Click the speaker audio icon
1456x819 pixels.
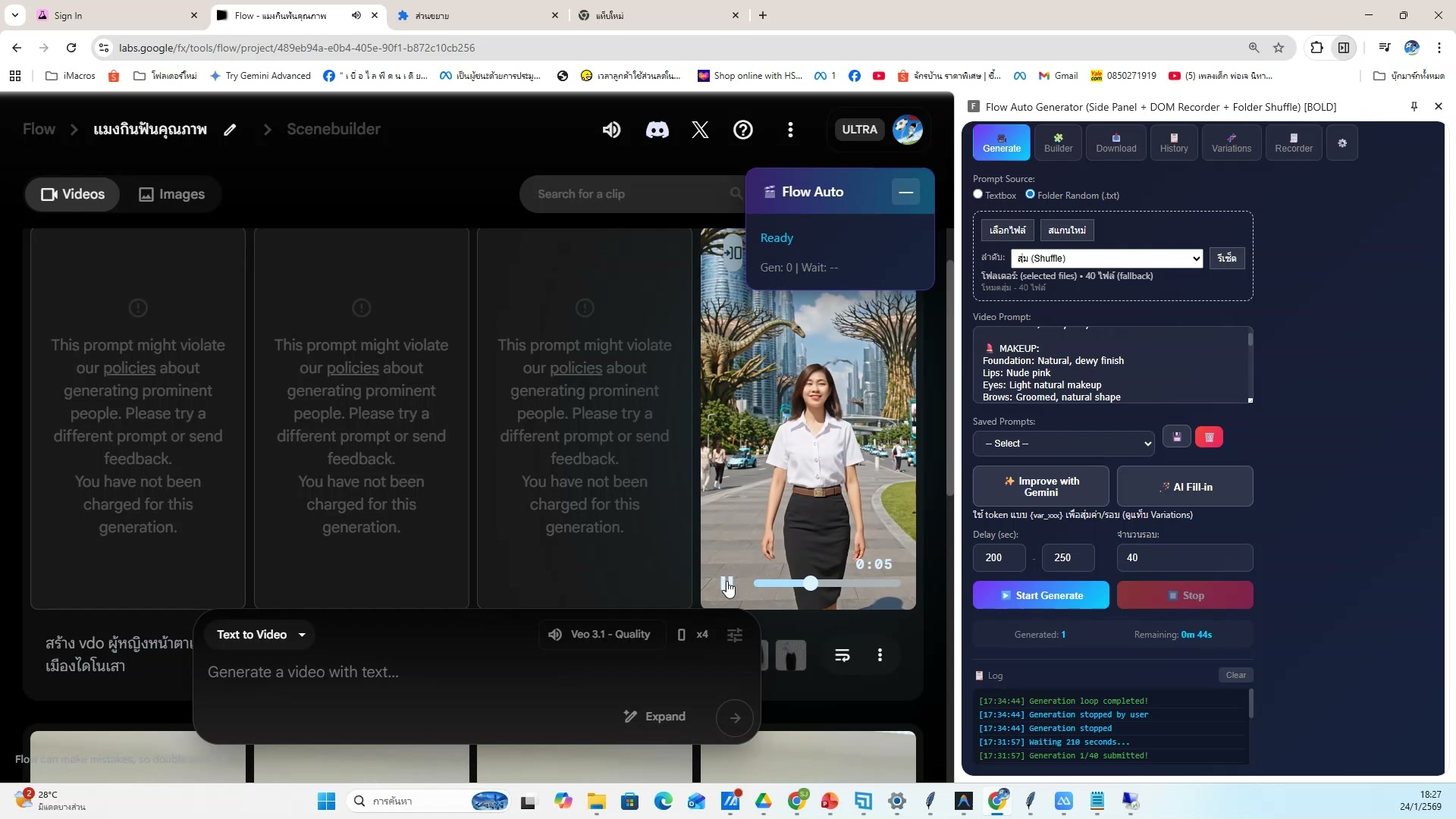point(611,129)
